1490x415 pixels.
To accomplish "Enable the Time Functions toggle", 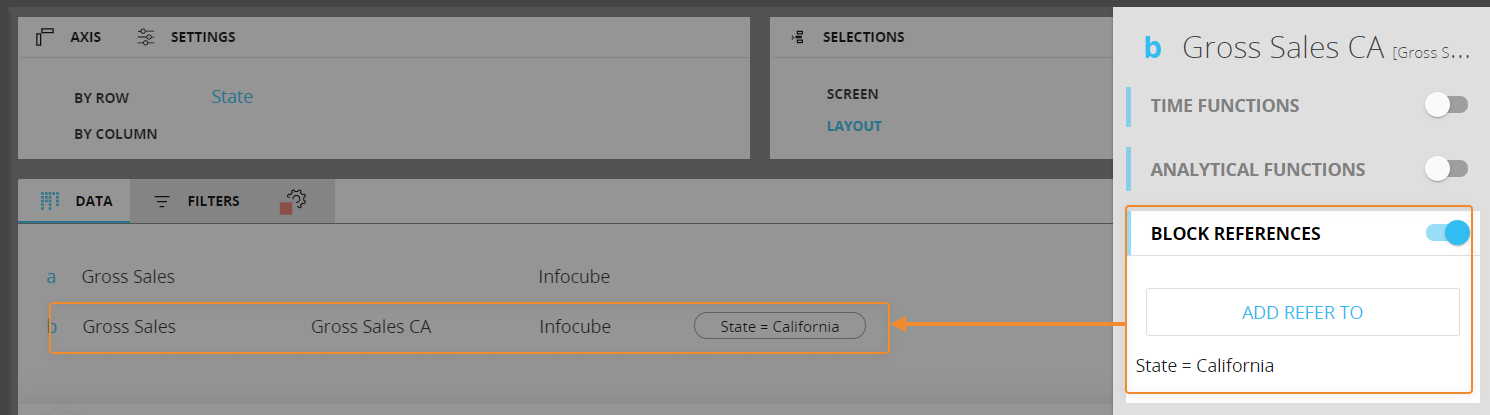I will [1446, 105].
